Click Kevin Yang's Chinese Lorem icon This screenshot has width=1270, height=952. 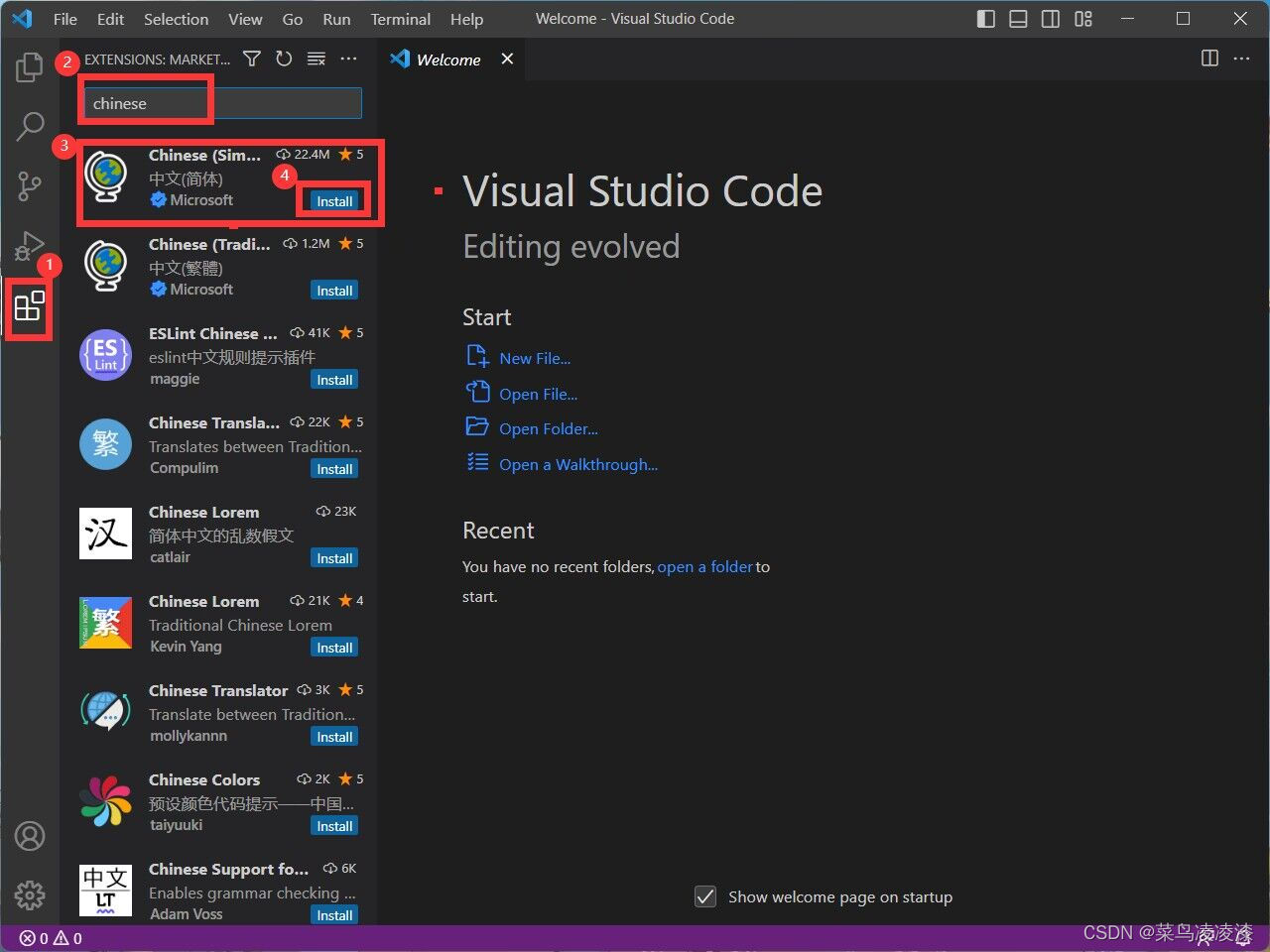coord(105,623)
